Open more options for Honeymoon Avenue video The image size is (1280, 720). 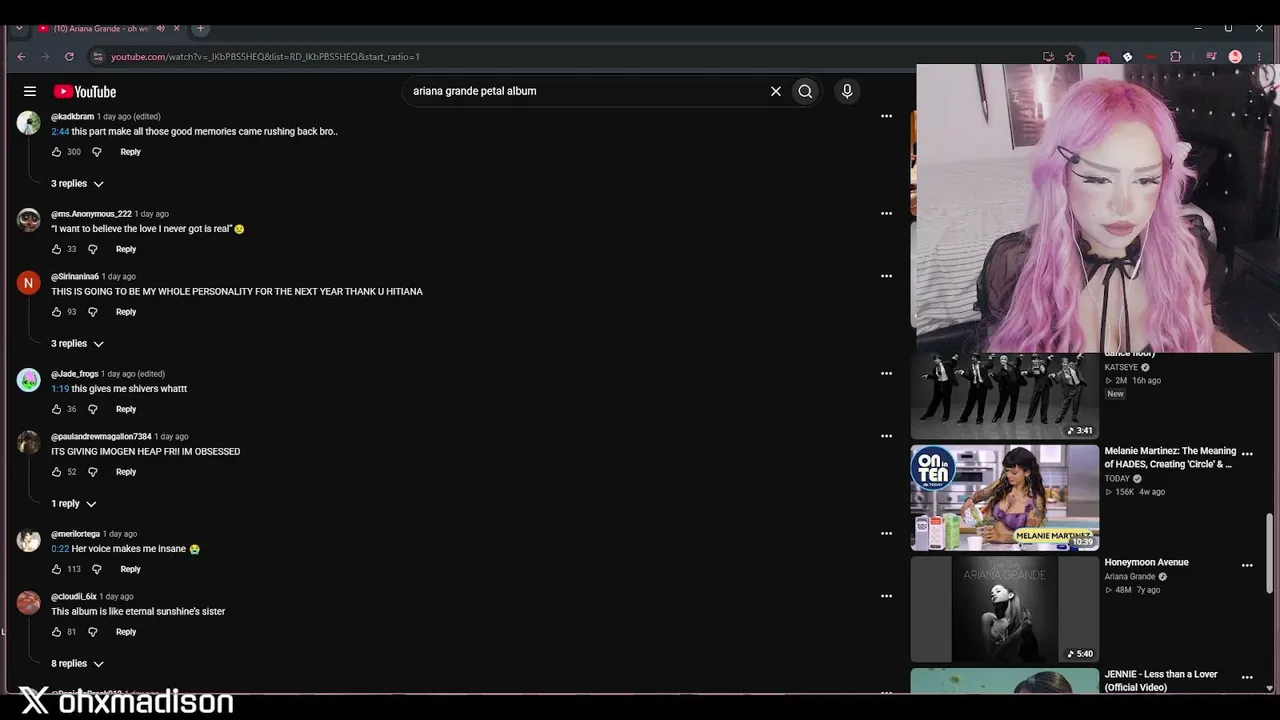[1247, 565]
